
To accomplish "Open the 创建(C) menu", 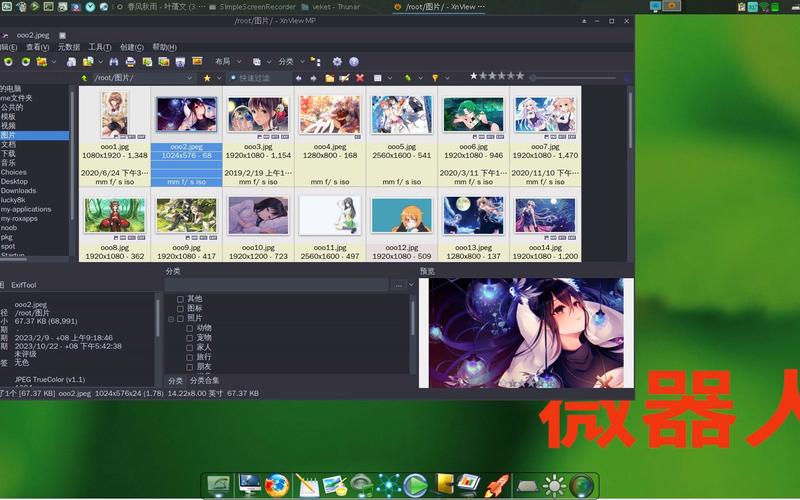I will click(132, 47).
